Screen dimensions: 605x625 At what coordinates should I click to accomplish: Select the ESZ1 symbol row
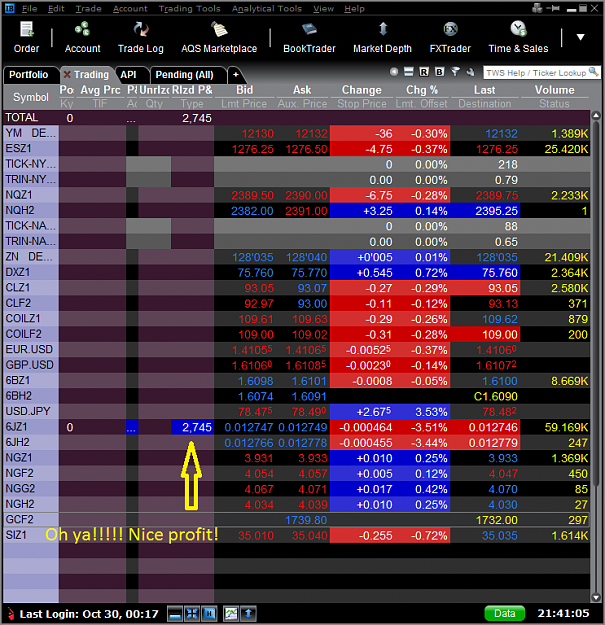click(297, 149)
